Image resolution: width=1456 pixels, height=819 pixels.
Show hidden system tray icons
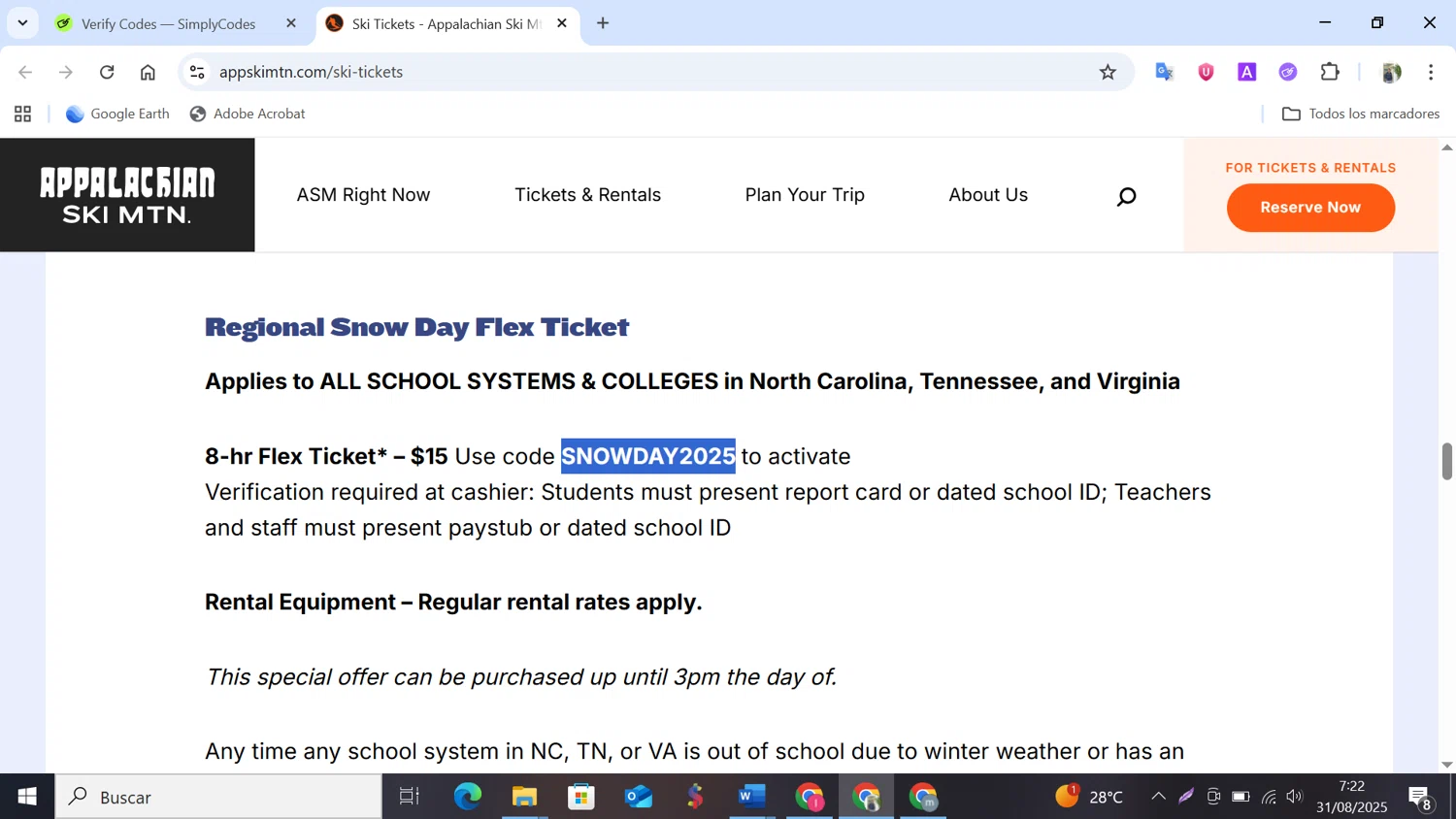point(1158,797)
